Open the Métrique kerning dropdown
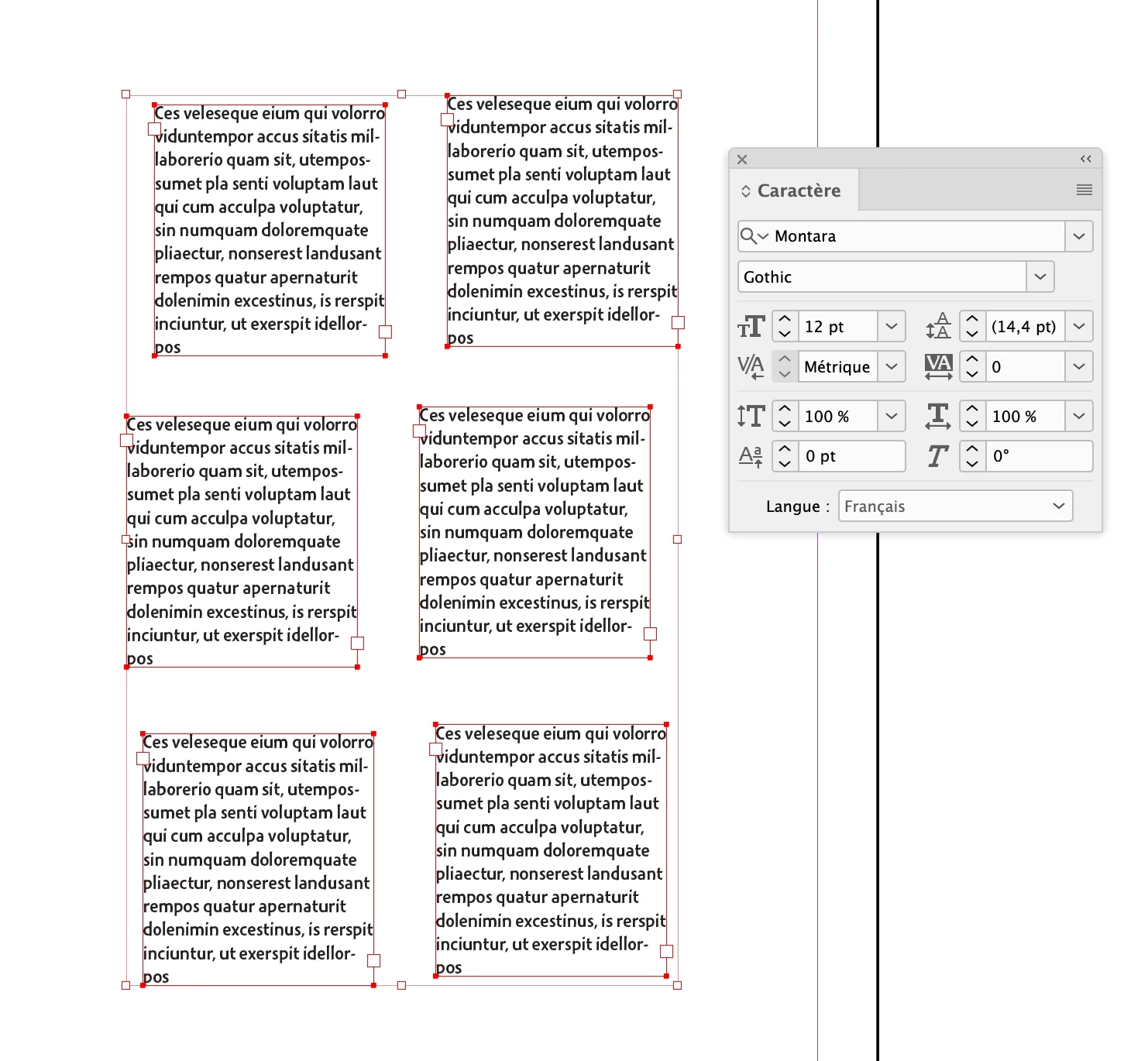Screen dimensions: 1148x1061 [892, 366]
